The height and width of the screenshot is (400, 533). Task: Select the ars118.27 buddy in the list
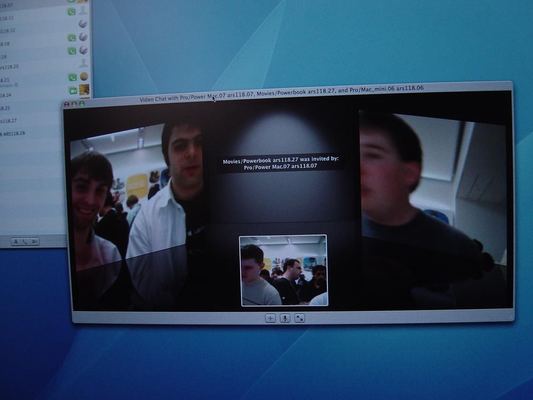8,121
